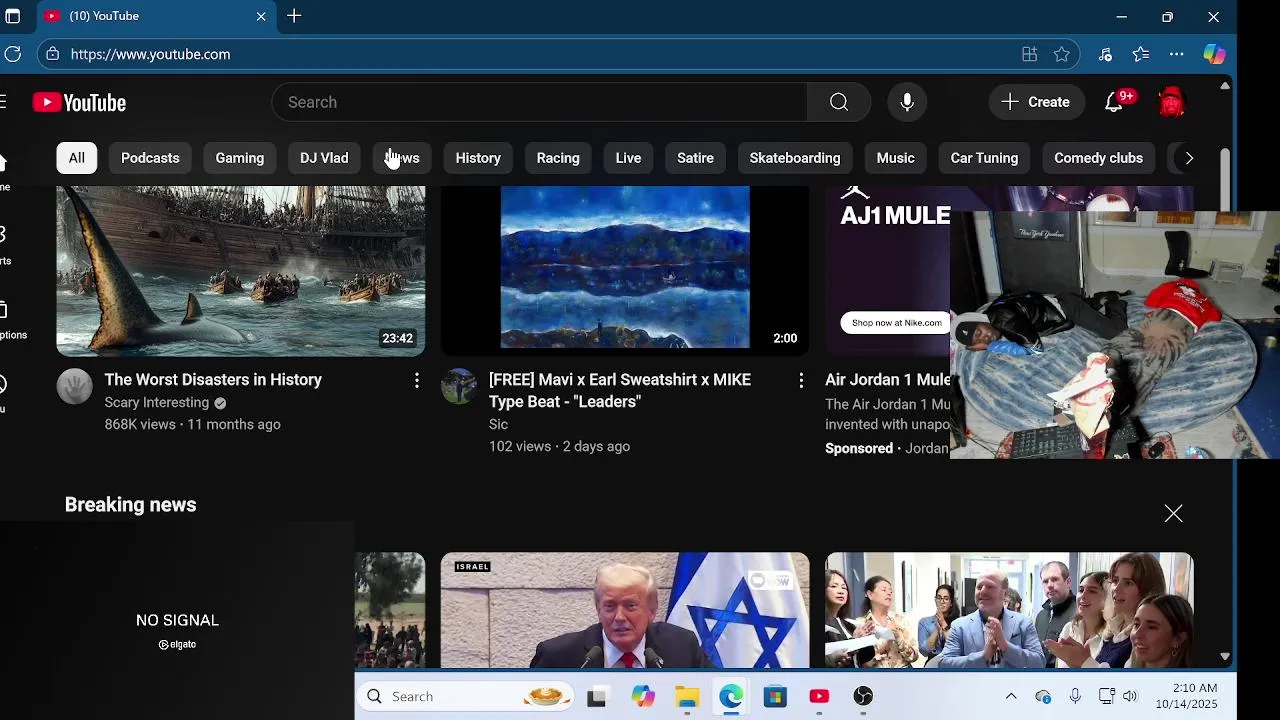Open the notifications bell
The width and height of the screenshot is (1280, 720).
(x=1114, y=102)
